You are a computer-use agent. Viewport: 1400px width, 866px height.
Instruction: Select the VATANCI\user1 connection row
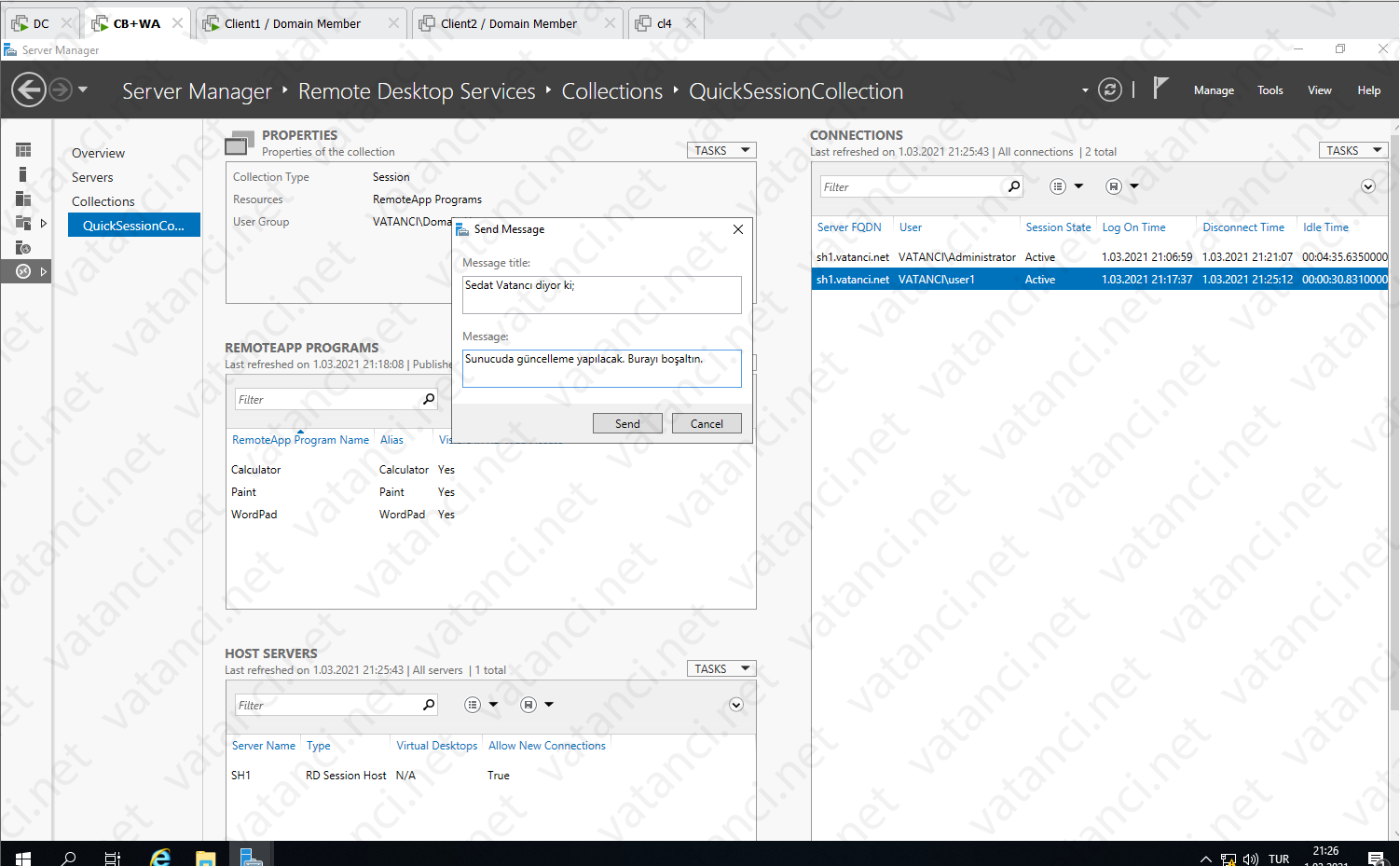pyautogui.click(x=1100, y=280)
